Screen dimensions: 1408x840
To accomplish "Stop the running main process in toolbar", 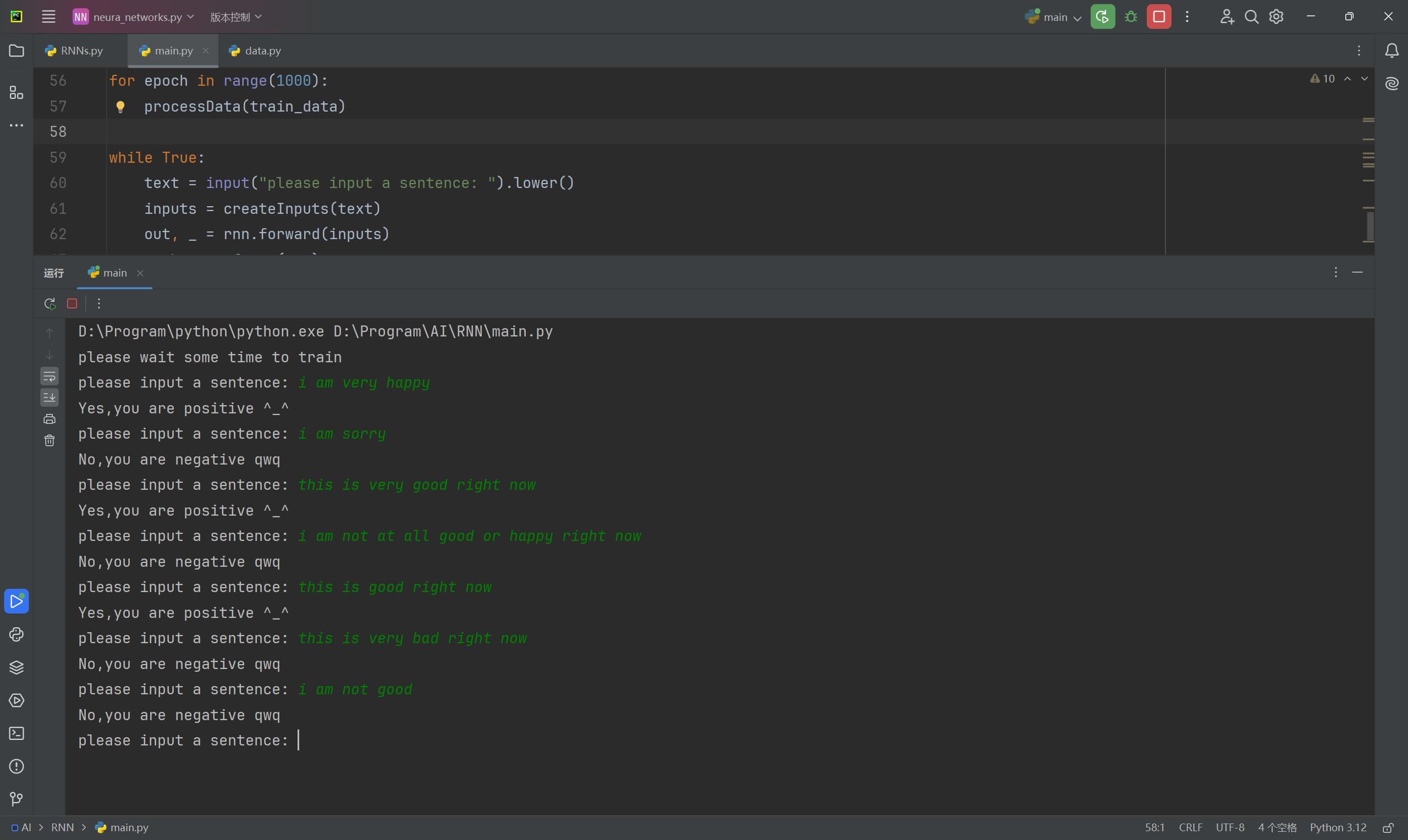I will [x=1158, y=17].
